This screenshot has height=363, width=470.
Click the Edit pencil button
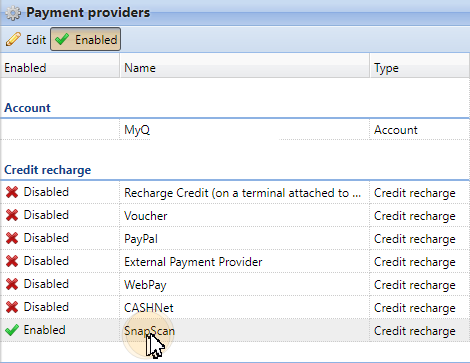coord(26,40)
